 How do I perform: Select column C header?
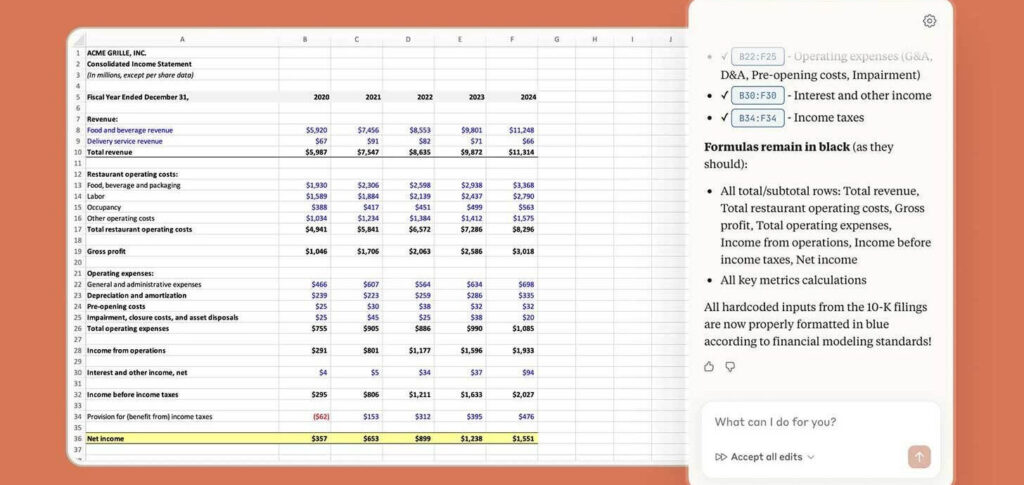click(x=357, y=39)
